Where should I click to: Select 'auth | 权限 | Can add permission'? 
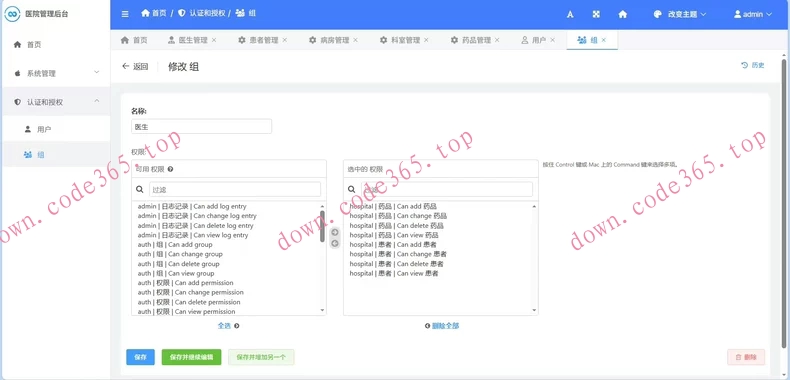click(x=185, y=283)
